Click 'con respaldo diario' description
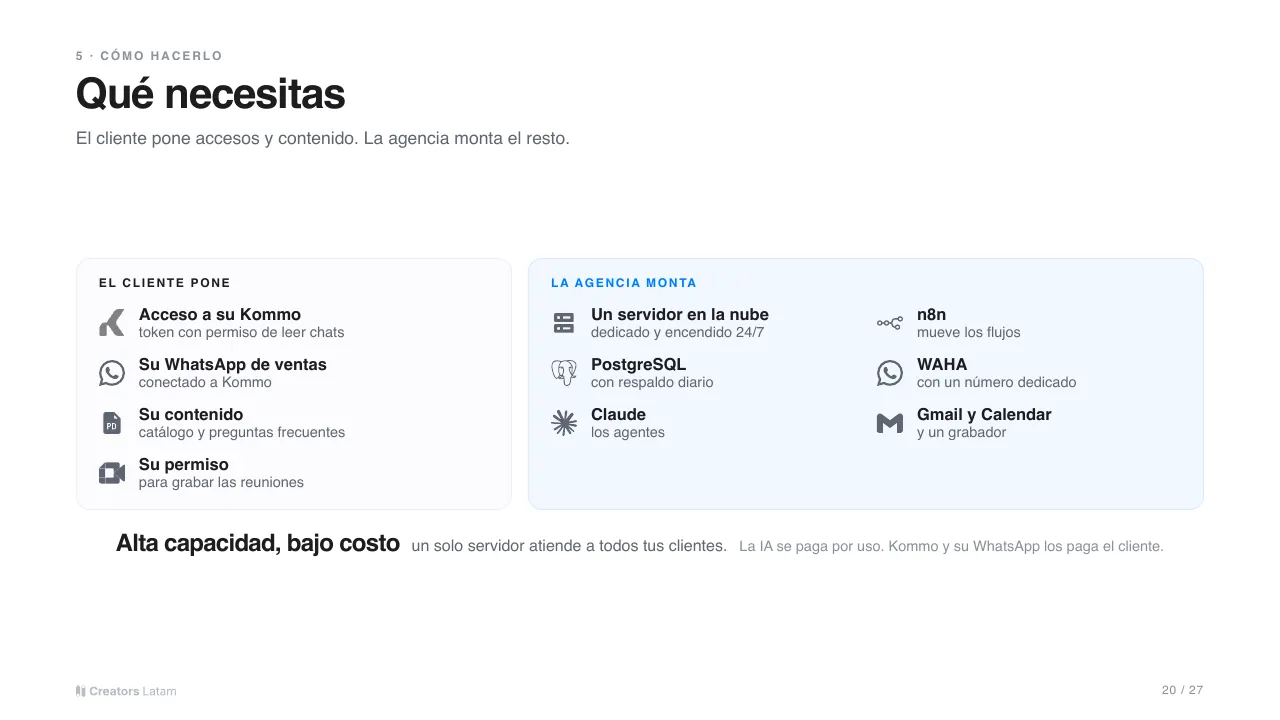This screenshot has width=1280, height=720. (652, 382)
